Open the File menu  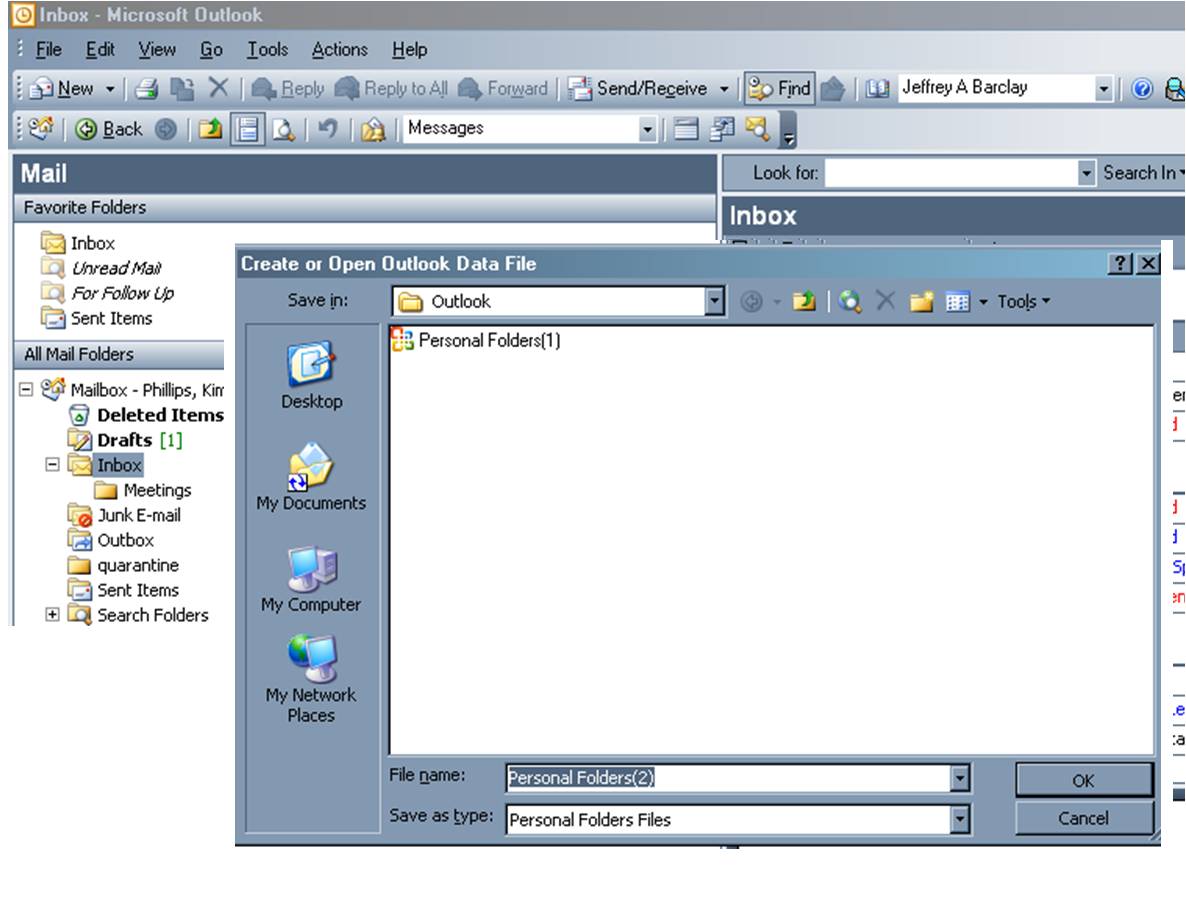[x=48, y=50]
